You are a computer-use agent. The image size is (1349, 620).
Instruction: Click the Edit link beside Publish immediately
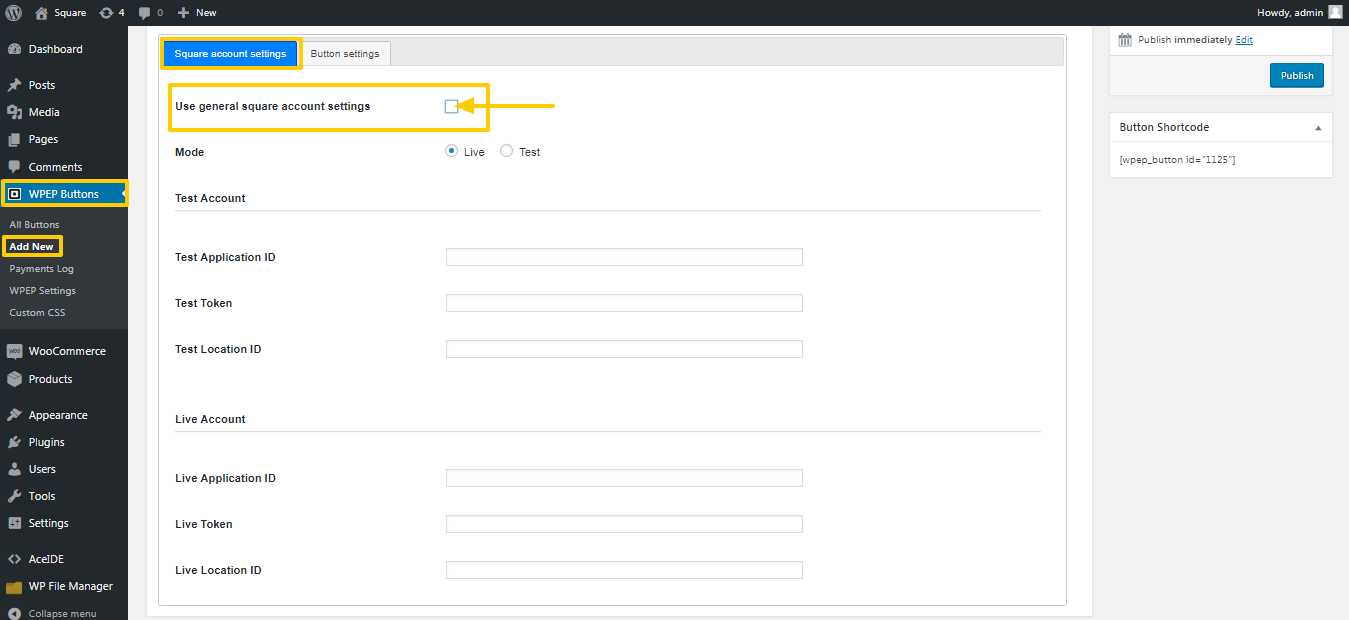[1244, 40]
